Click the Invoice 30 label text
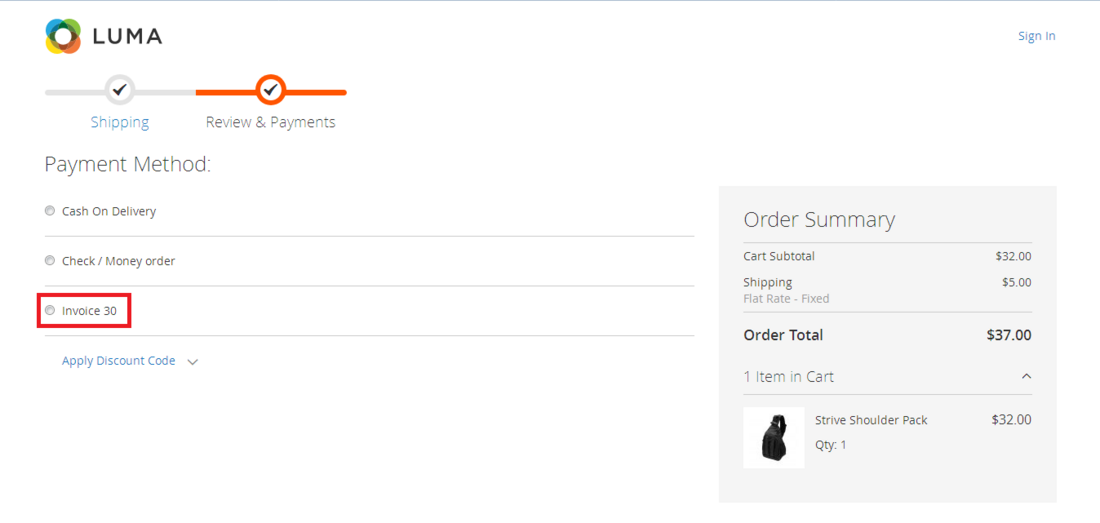Screen dimensions: 1100x523 [x=89, y=311]
